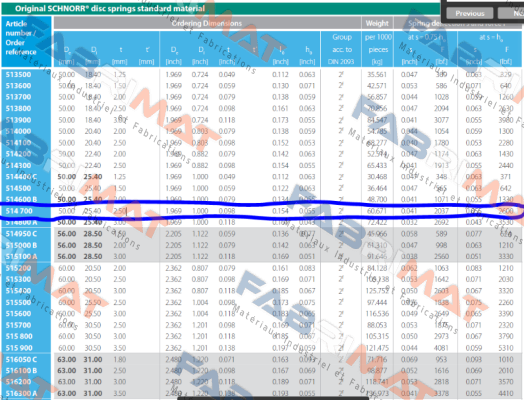This screenshot has height=400, width=524.
Task: Select the force value 5310
Action: [x=506, y=348]
